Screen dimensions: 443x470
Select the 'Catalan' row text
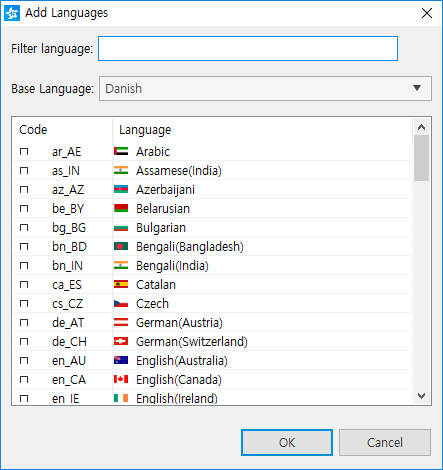[156, 285]
